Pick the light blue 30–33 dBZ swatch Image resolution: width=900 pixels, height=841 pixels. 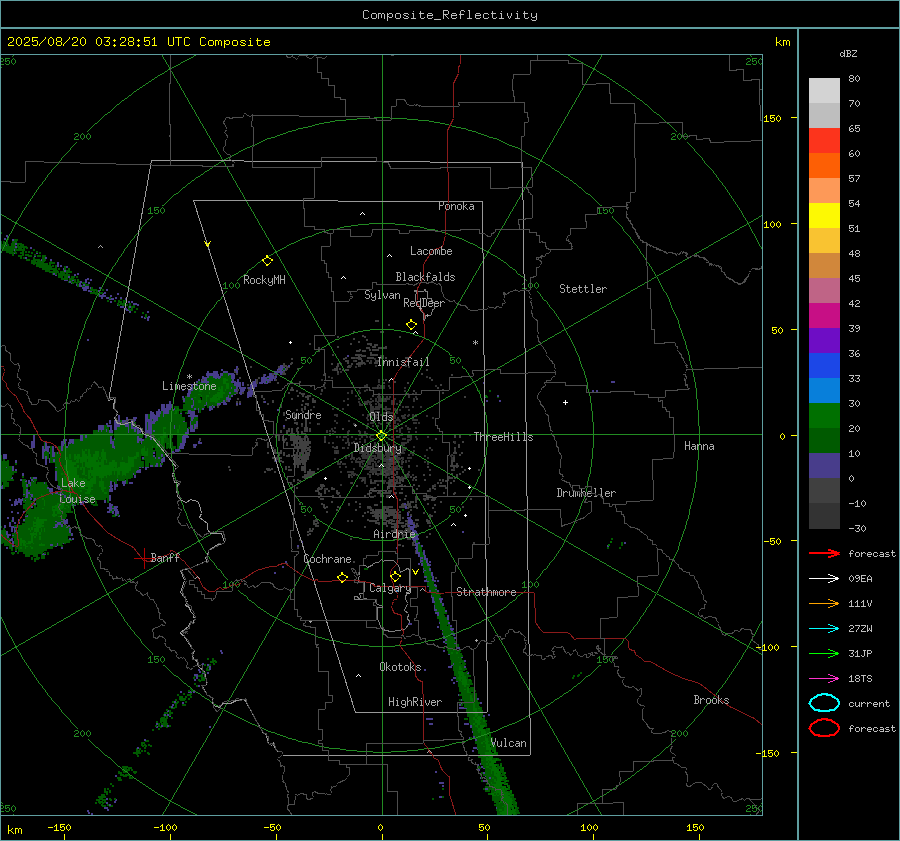[824, 391]
